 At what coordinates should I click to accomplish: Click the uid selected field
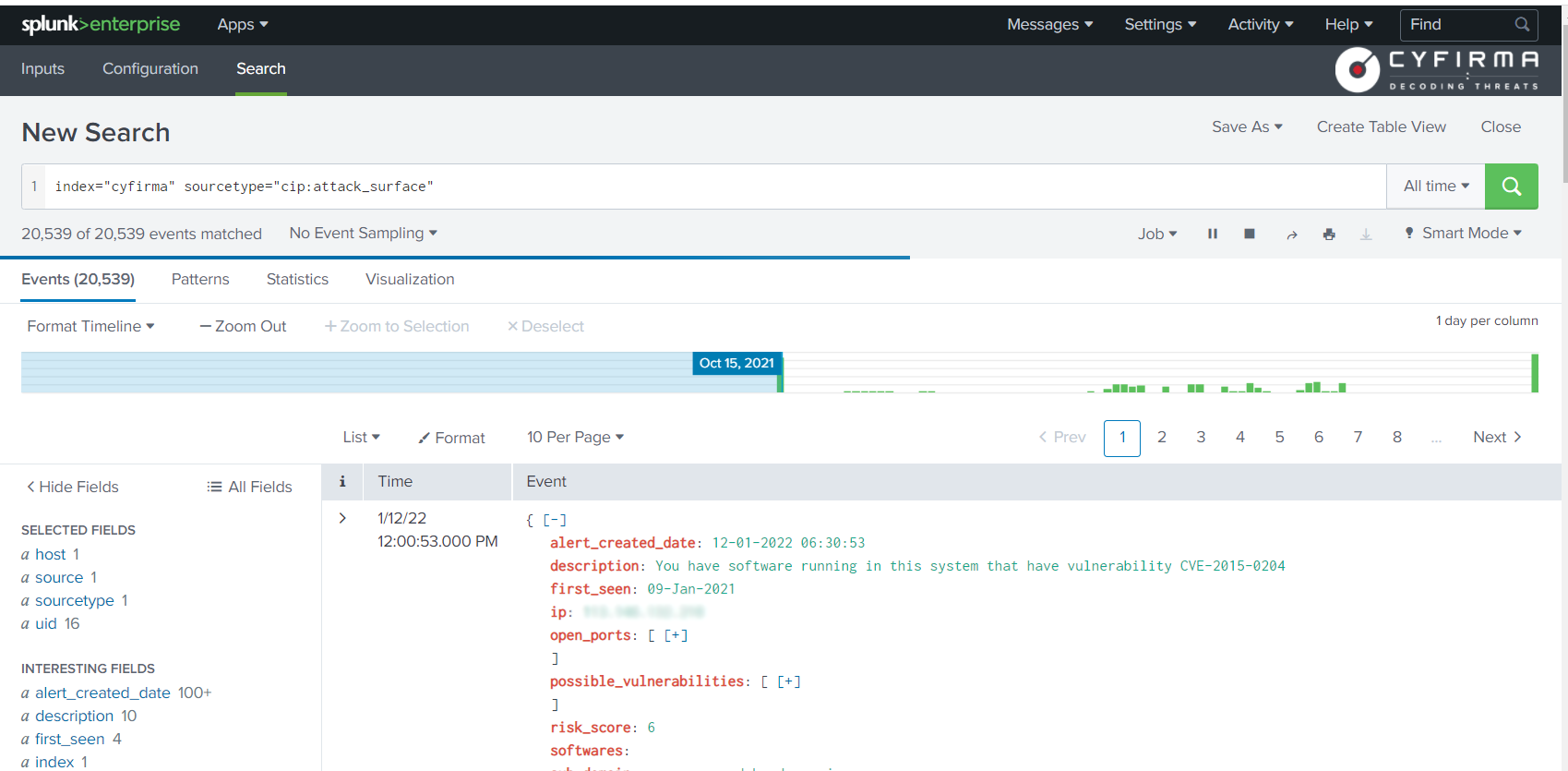pos(46,624)
